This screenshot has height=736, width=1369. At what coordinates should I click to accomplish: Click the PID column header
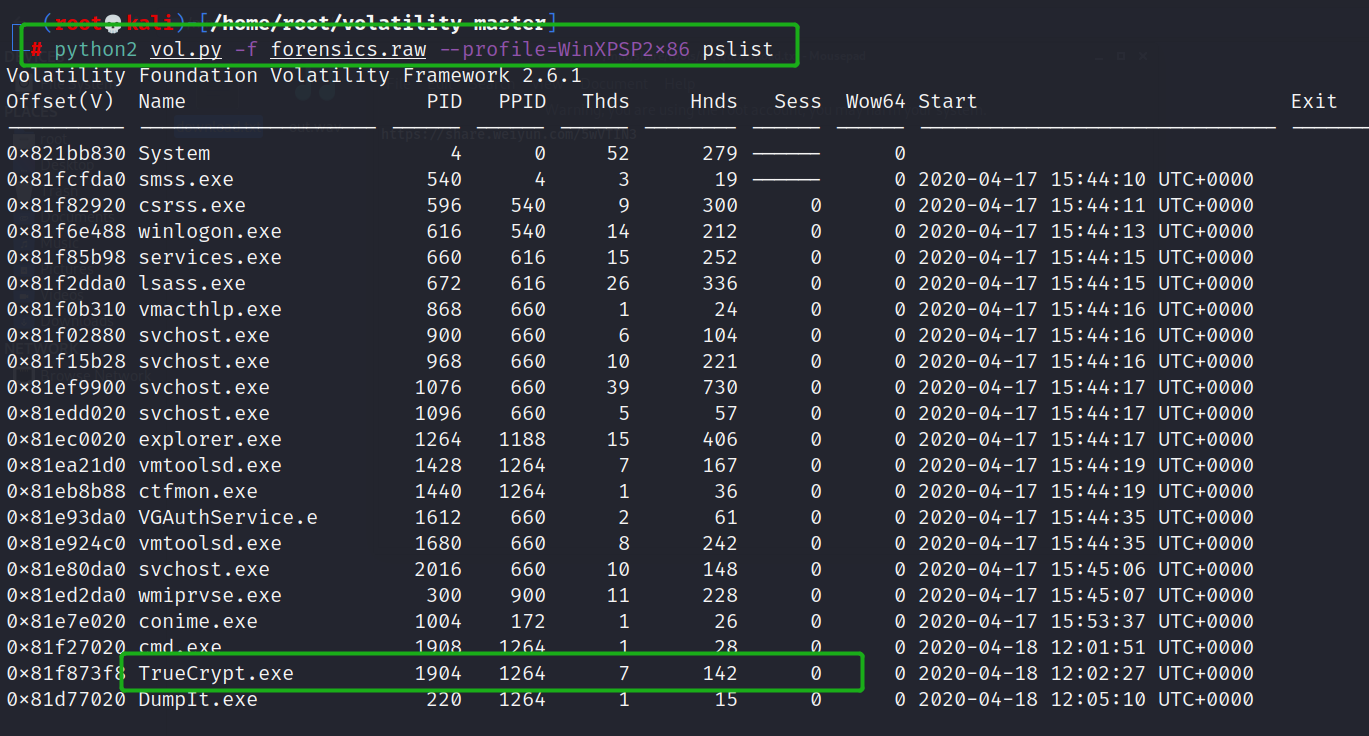click(444, 102)
